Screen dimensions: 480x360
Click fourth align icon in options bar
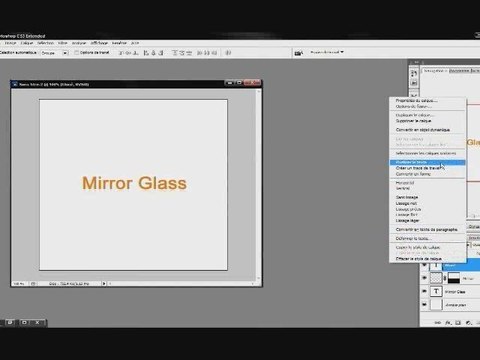point(146,53)
